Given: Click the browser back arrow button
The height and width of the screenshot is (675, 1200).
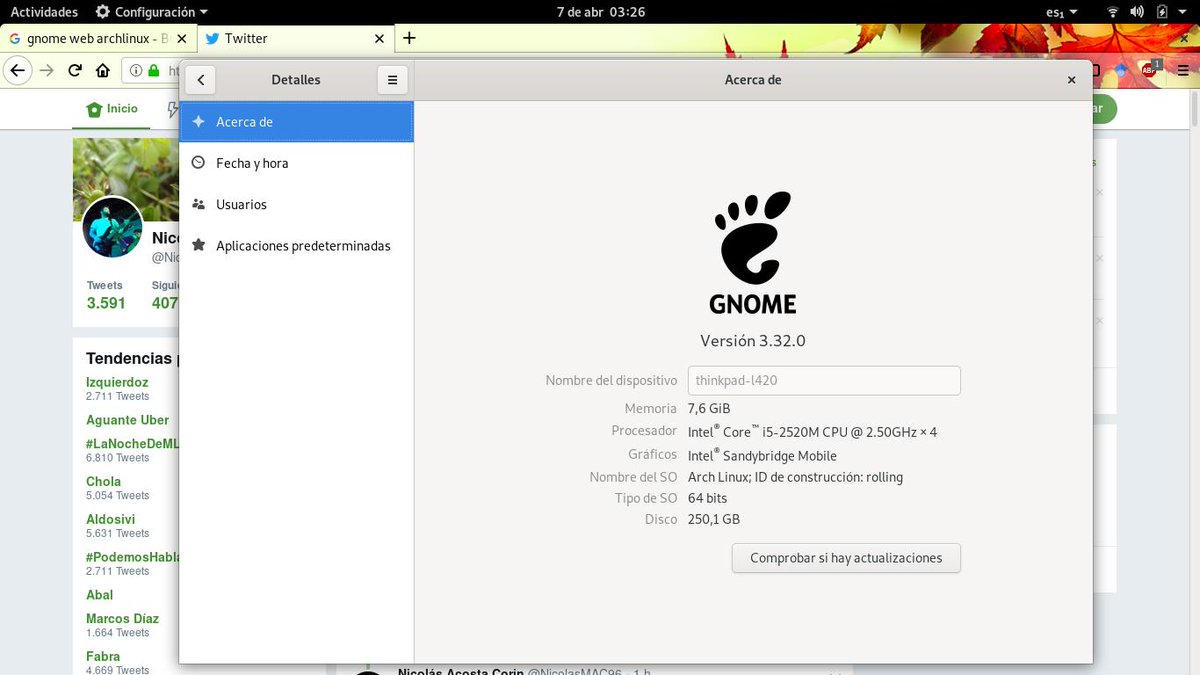Looking at the screenshot, I should (x=17, y=71).
